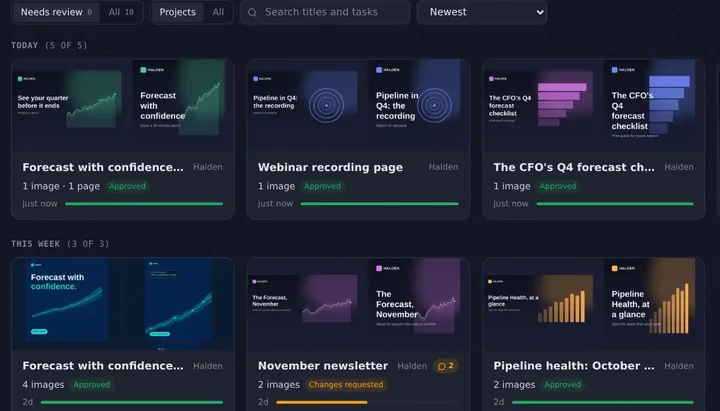Click the pink CFO's Q4 forecast checklist thumbnail

pyautogui.click(x=540, y=99)
